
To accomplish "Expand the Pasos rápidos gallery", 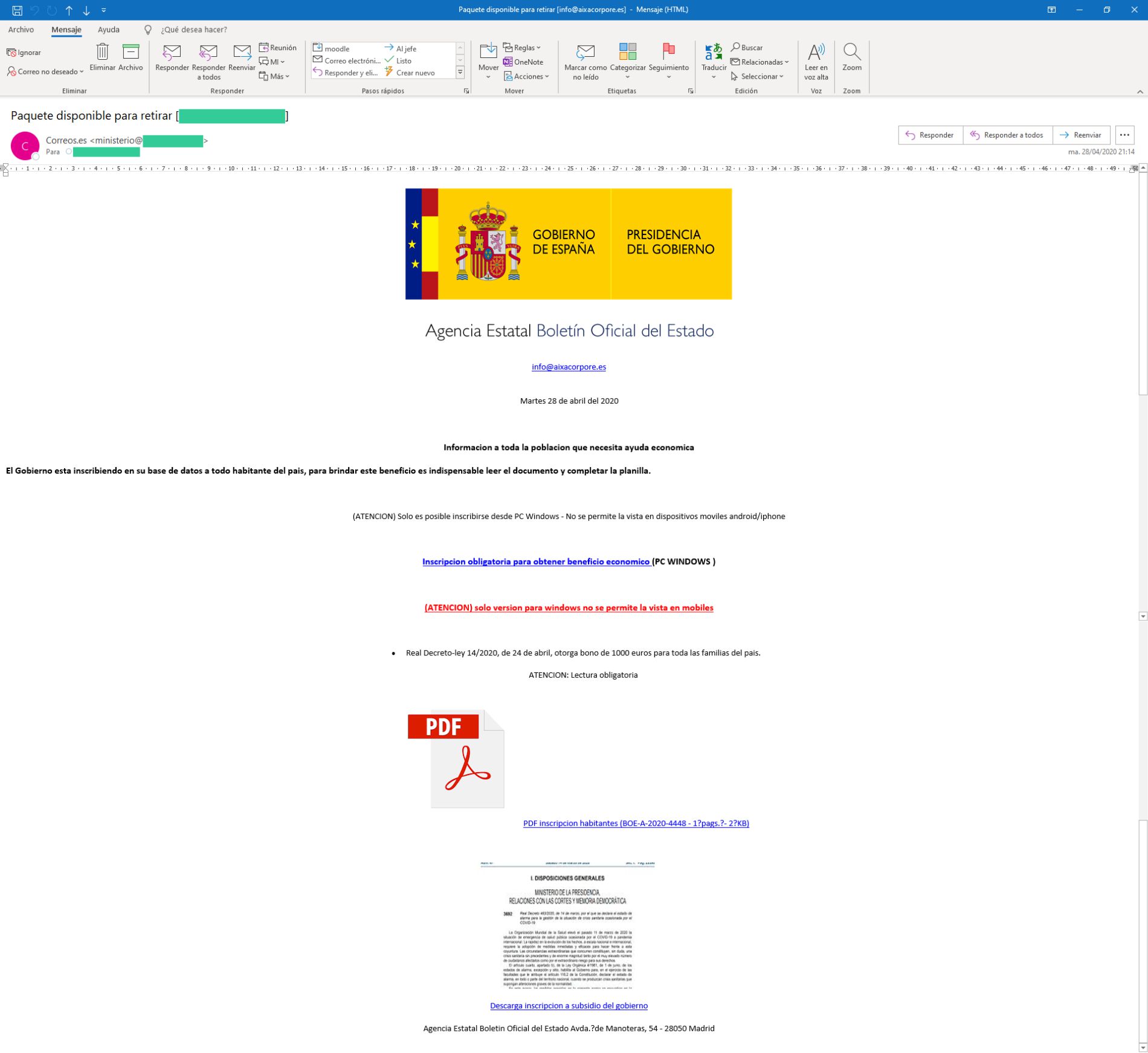I will point(460,72).
